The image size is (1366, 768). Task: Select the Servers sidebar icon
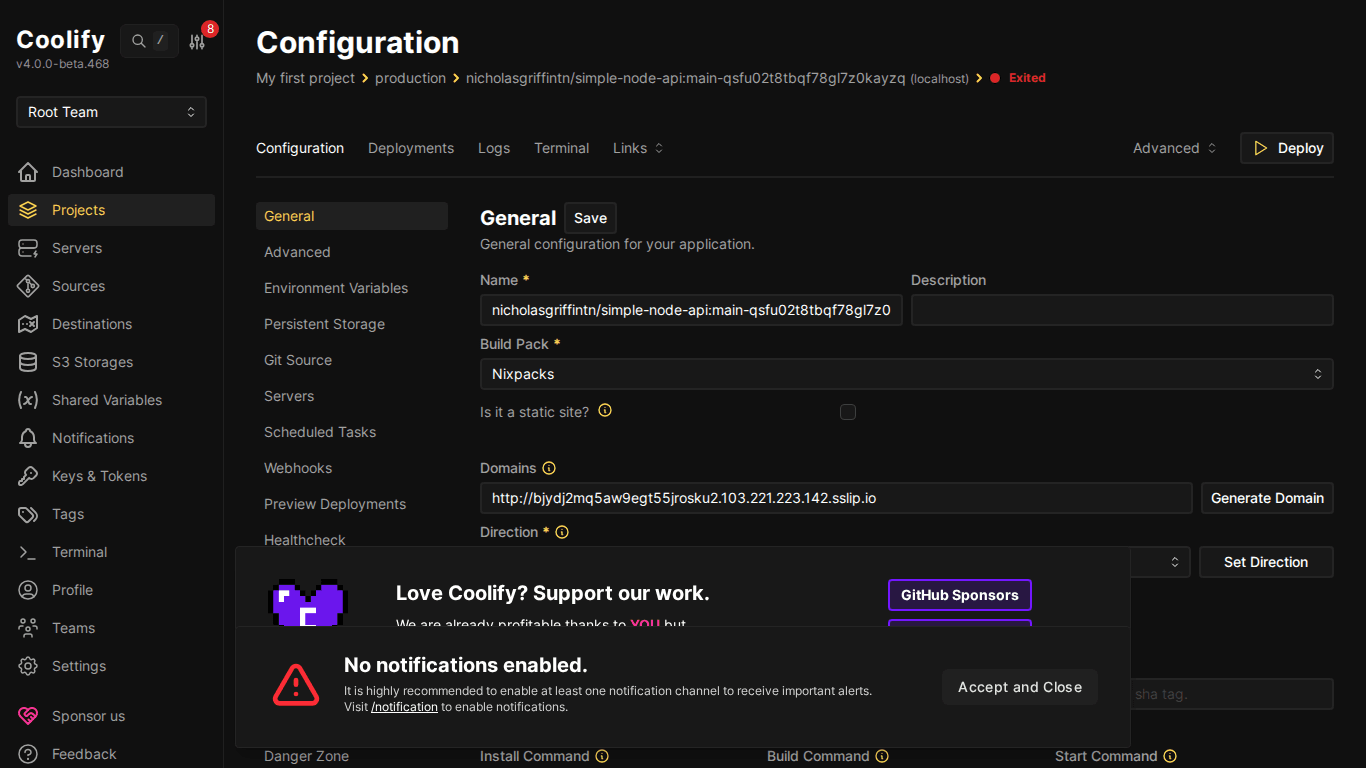(x=31, y=248)
